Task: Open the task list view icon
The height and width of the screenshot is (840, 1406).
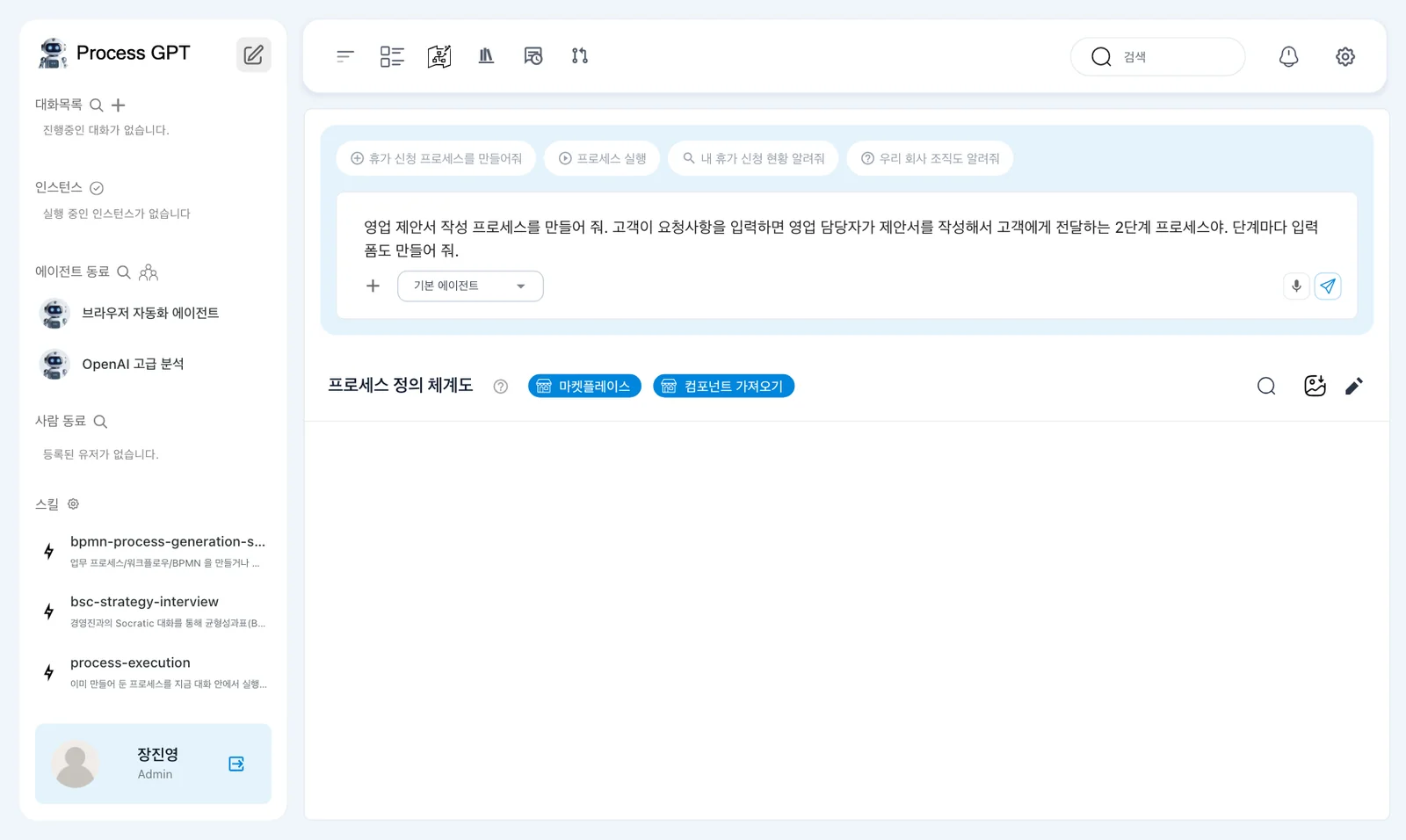Action: 392,56
